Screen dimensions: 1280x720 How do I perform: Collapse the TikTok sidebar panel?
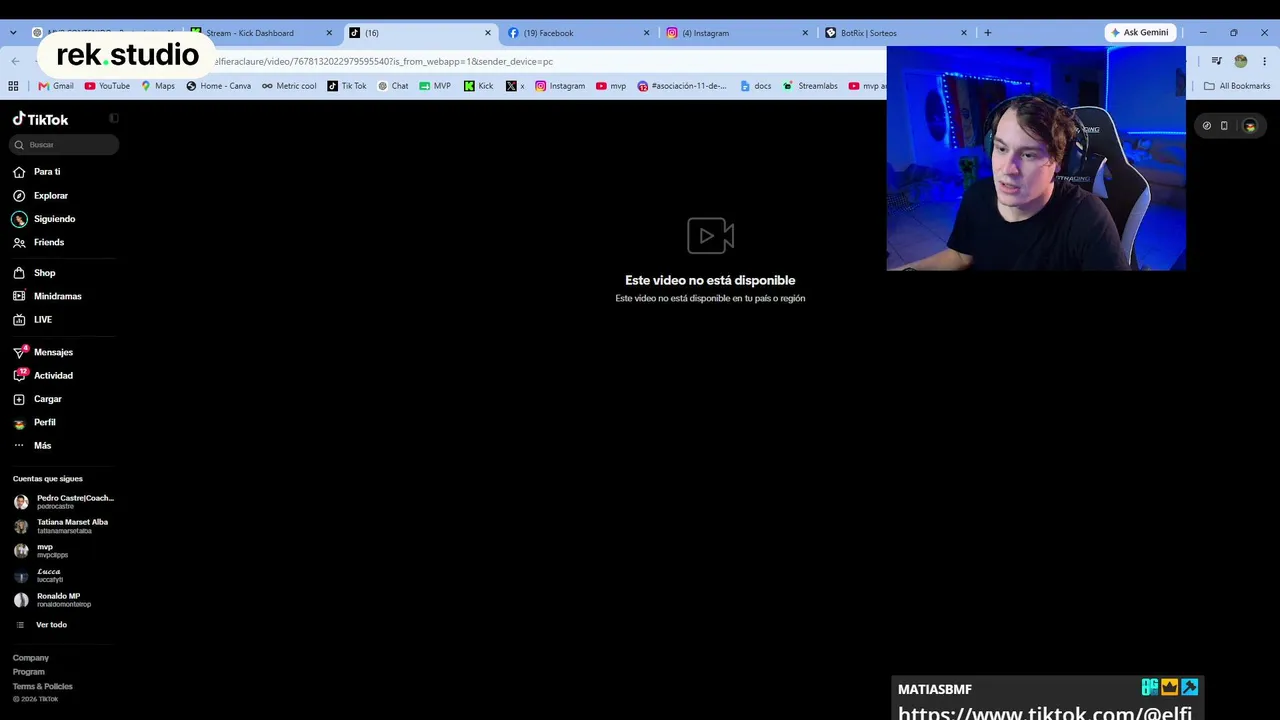(x=114, y=118)
